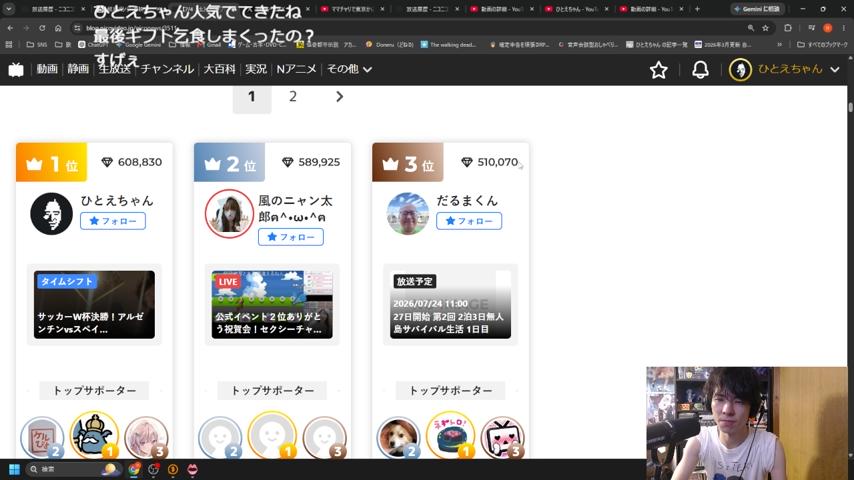Click the 589,925 gift points value
The image size is (854, 480).
click(x=319, y=162)
